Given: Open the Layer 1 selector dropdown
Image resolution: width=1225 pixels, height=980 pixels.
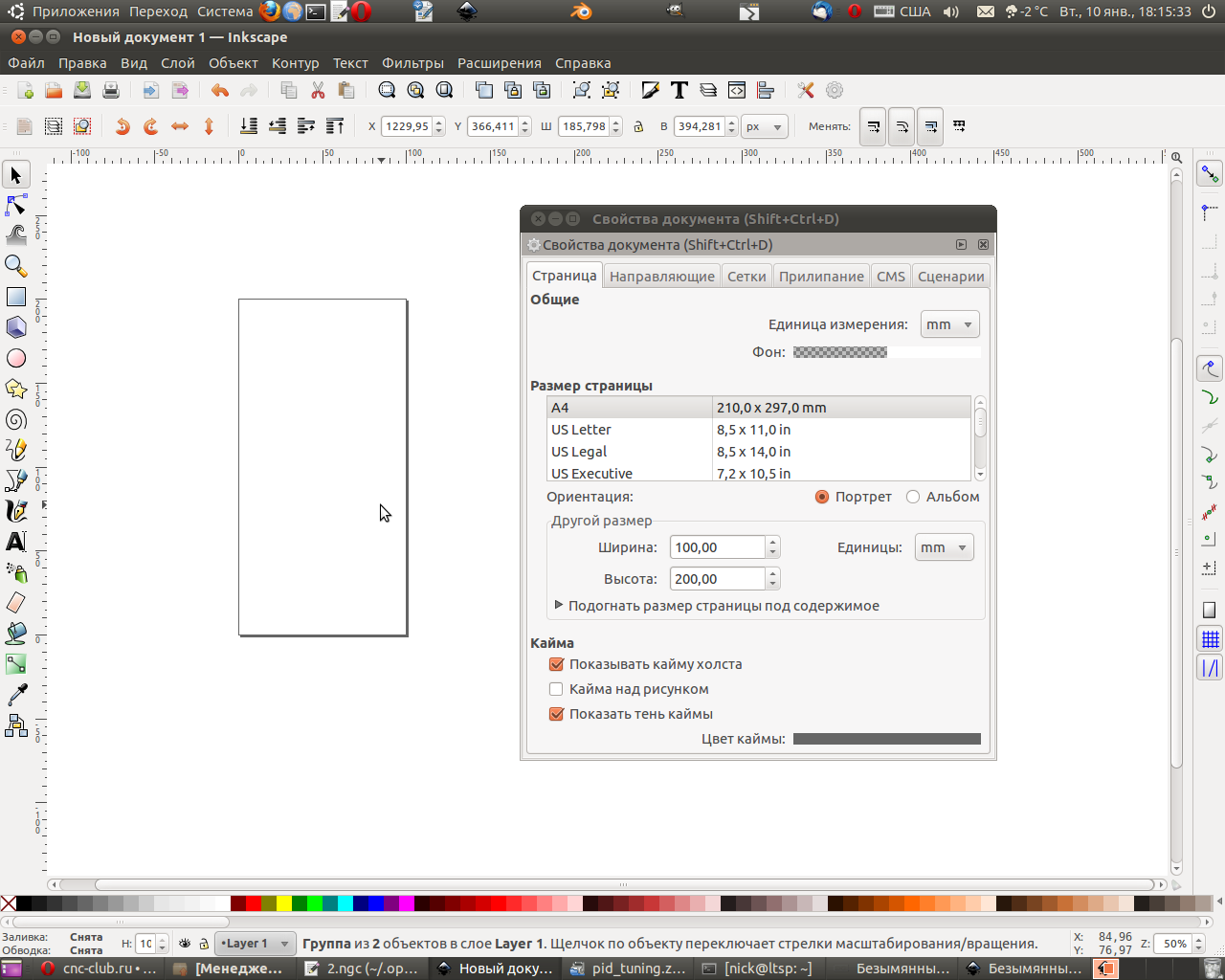Looking at the screenshot, I should tap(255, 944).
